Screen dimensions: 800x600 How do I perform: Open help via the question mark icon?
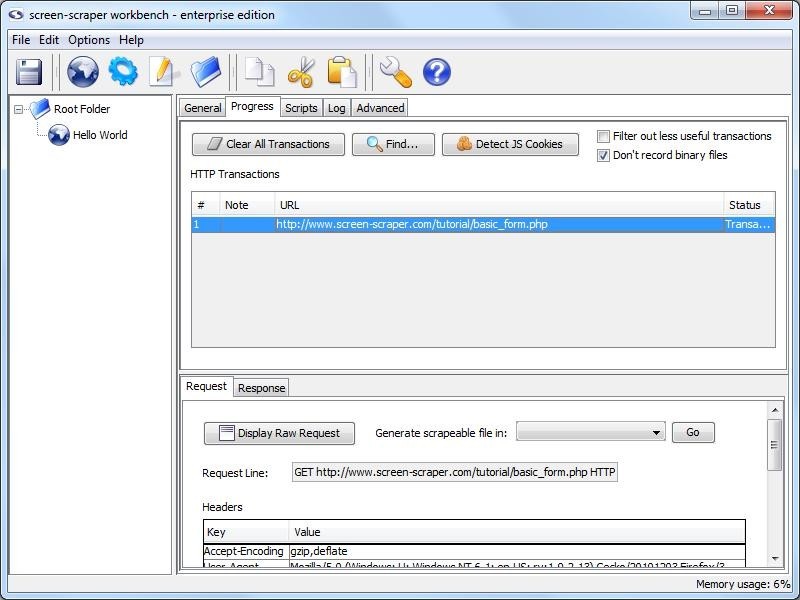(437, 72)
